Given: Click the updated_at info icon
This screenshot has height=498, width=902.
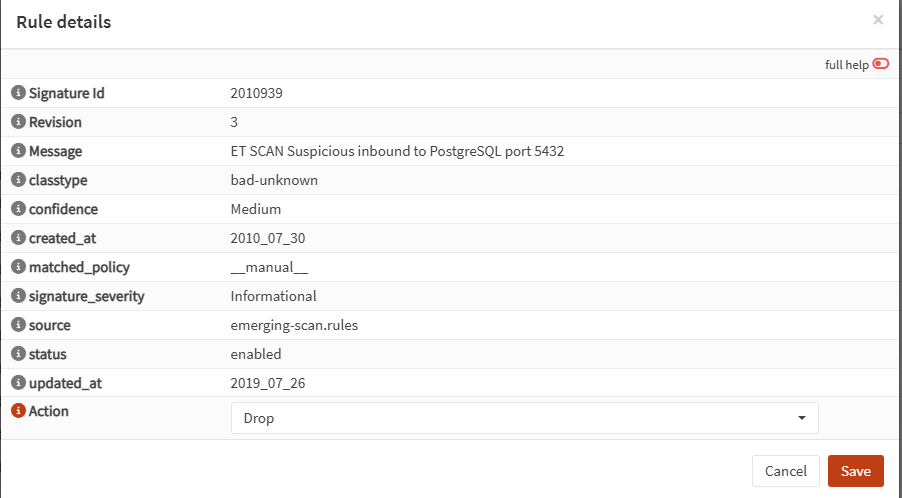Looking at the screenshot, I should [18, 382].
